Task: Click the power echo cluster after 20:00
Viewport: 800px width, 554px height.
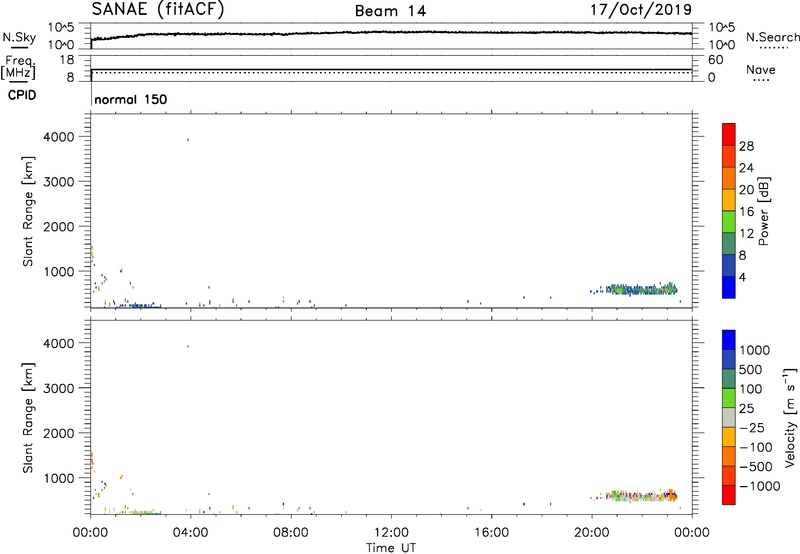Action: (641, 289)
